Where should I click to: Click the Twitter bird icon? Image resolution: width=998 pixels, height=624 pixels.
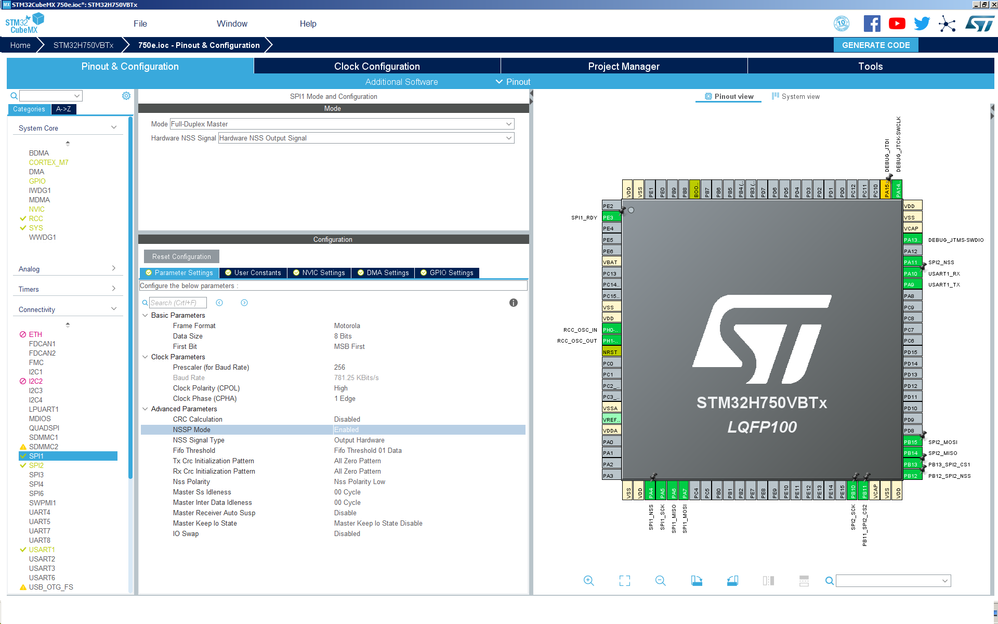click(921, 23)
